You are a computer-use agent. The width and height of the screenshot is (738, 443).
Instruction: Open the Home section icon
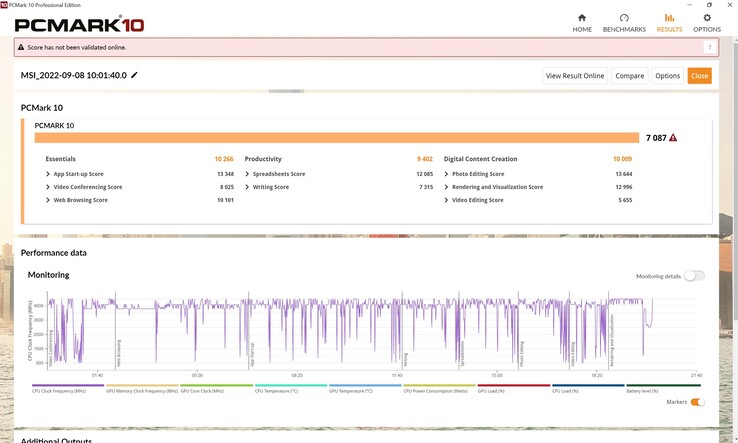[582, 18]
